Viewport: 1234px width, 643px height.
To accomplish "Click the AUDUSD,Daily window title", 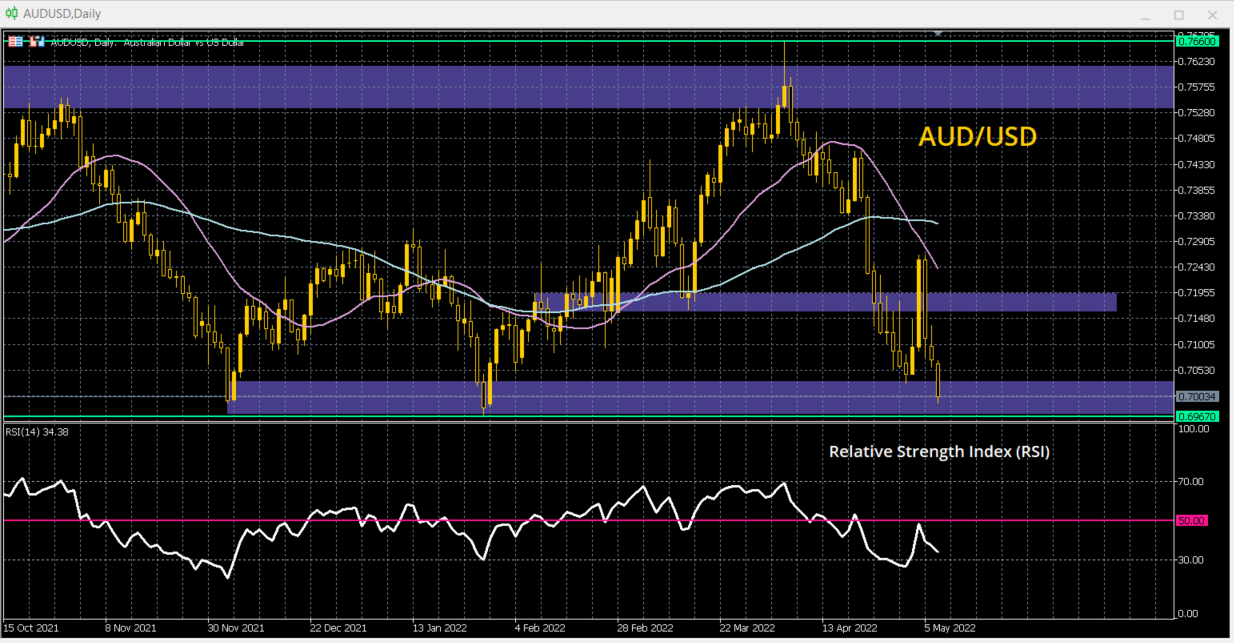I will (61, 14).
